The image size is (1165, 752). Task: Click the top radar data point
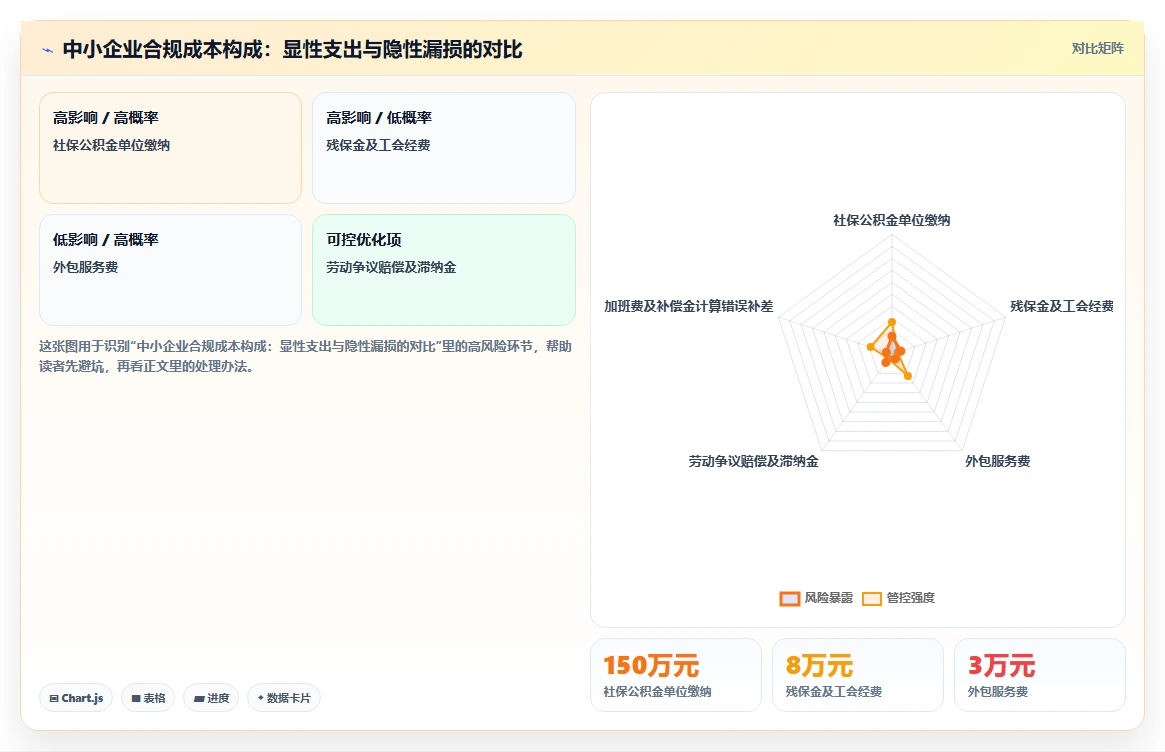[x=892, y=322]
